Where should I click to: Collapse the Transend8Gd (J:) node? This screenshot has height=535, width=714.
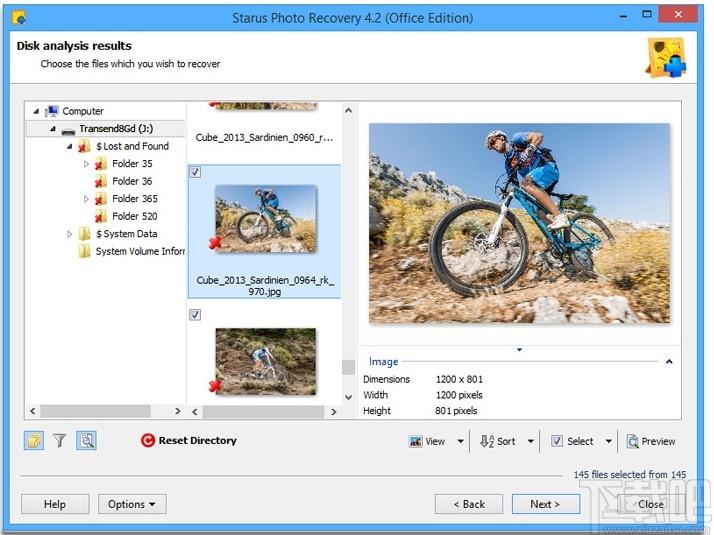(53, 129)
